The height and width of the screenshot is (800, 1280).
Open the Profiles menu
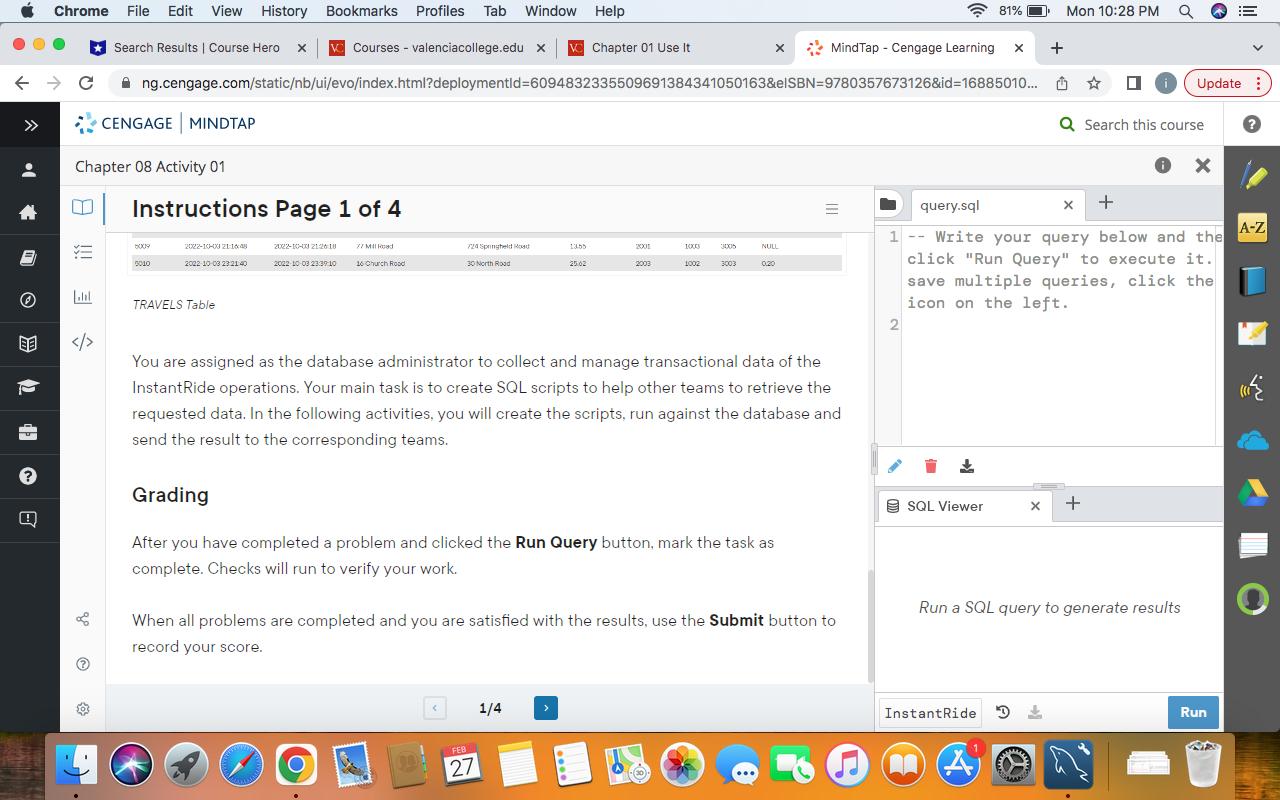440,11
